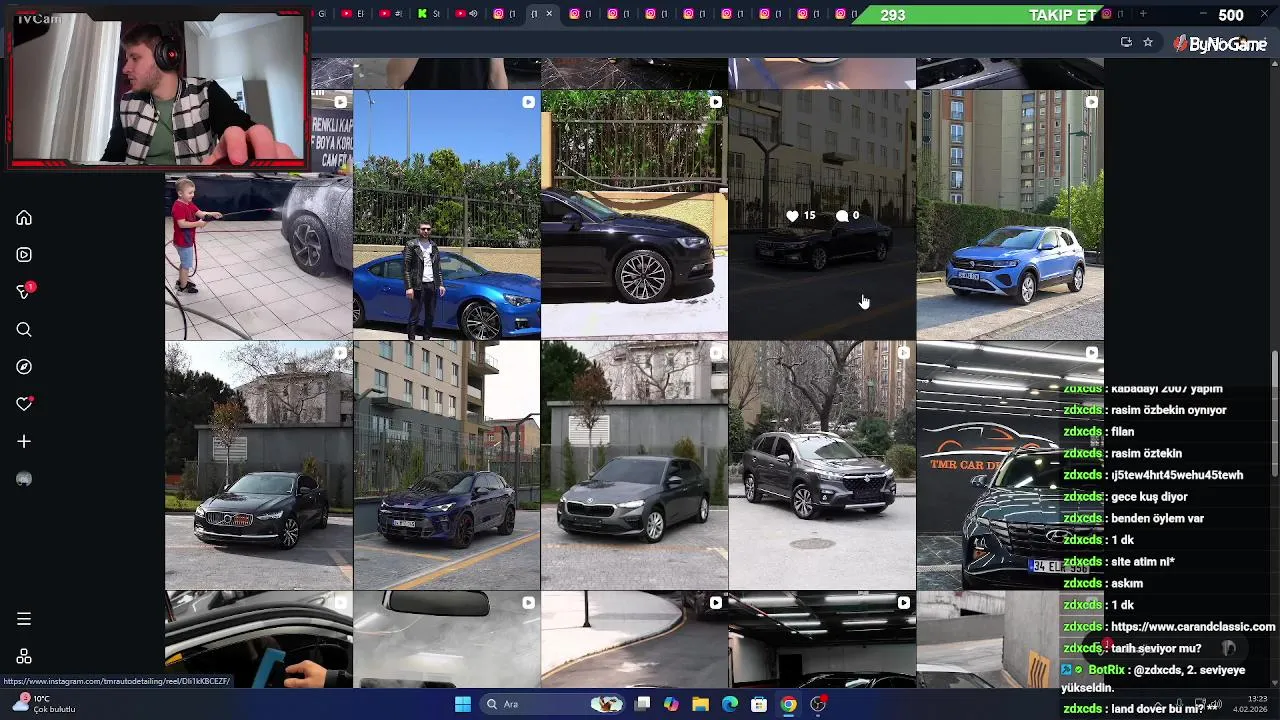Image resolution: width=1280 pixels, height=720 pixels.
Task: Click chat message "benden öylem var"
Action: 1157,518
